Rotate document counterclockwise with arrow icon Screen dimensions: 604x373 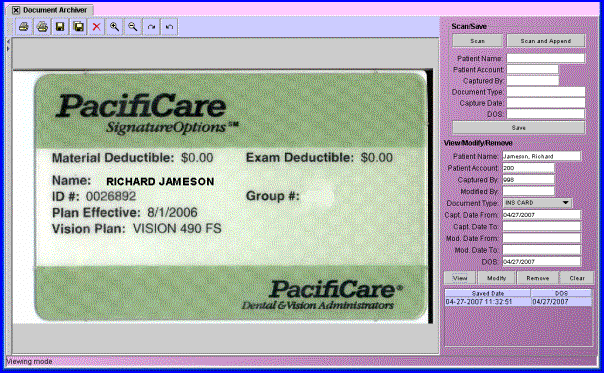(169, 27)
